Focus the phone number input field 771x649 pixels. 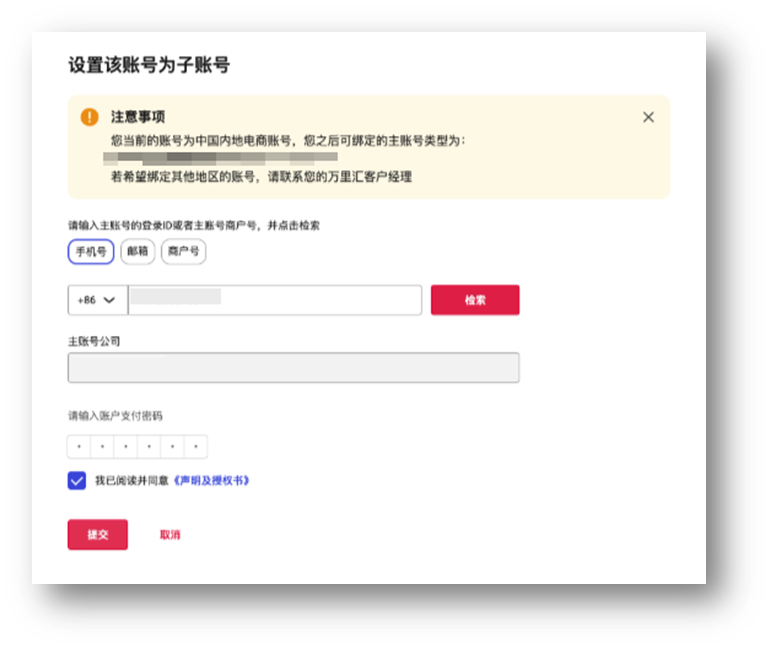pos(275,300)
